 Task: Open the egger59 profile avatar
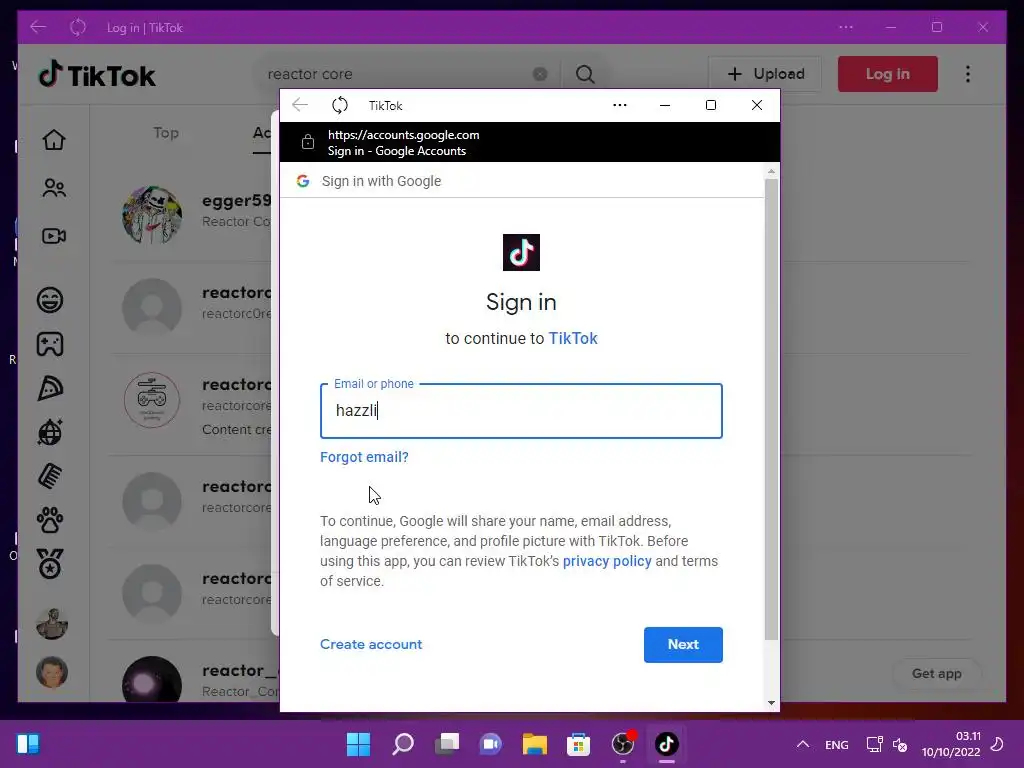[152, 215]
